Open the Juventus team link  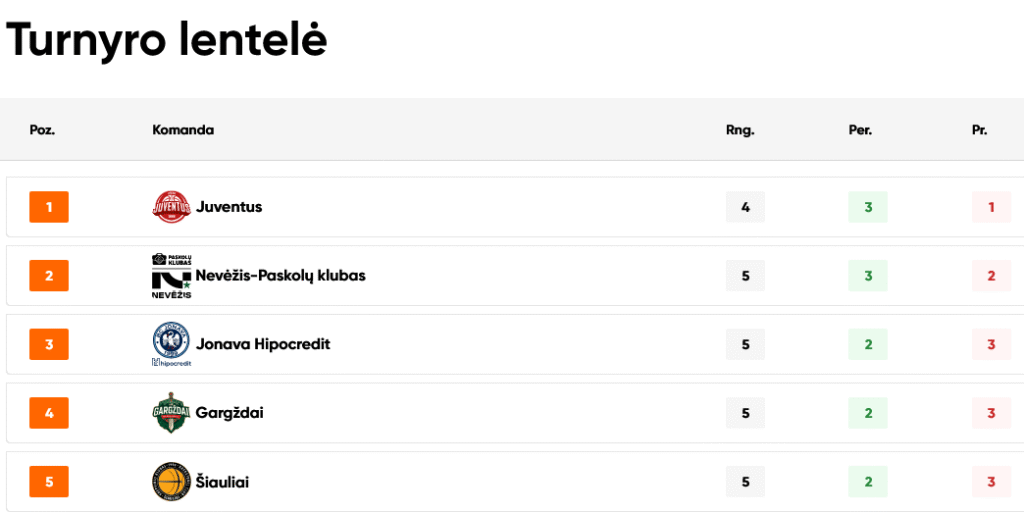coord(229,207)
